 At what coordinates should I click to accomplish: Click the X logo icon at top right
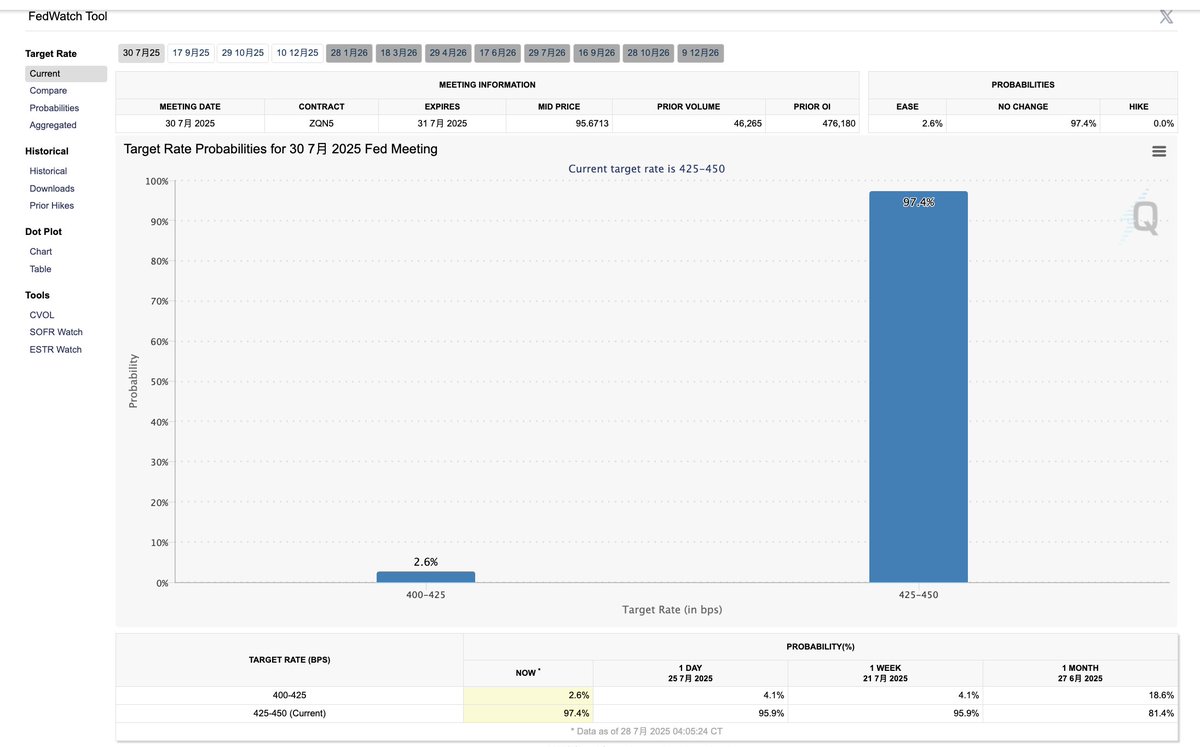click(1166, 17)
